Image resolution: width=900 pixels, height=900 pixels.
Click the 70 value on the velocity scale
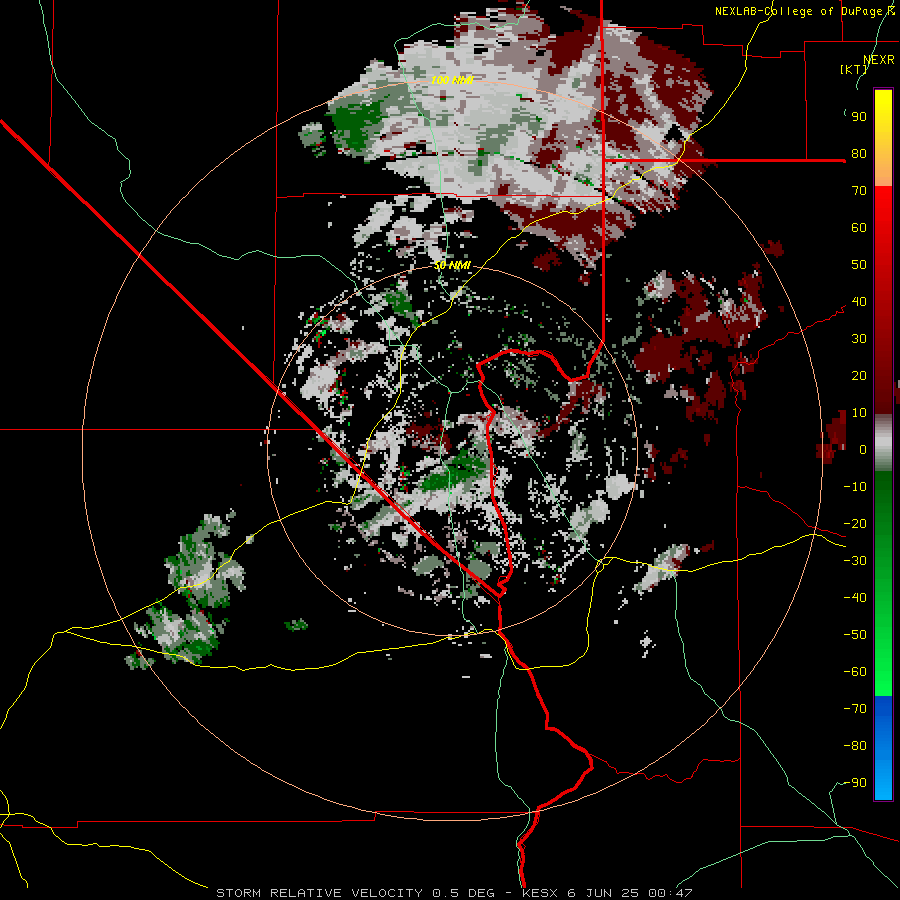pos(859,191)
